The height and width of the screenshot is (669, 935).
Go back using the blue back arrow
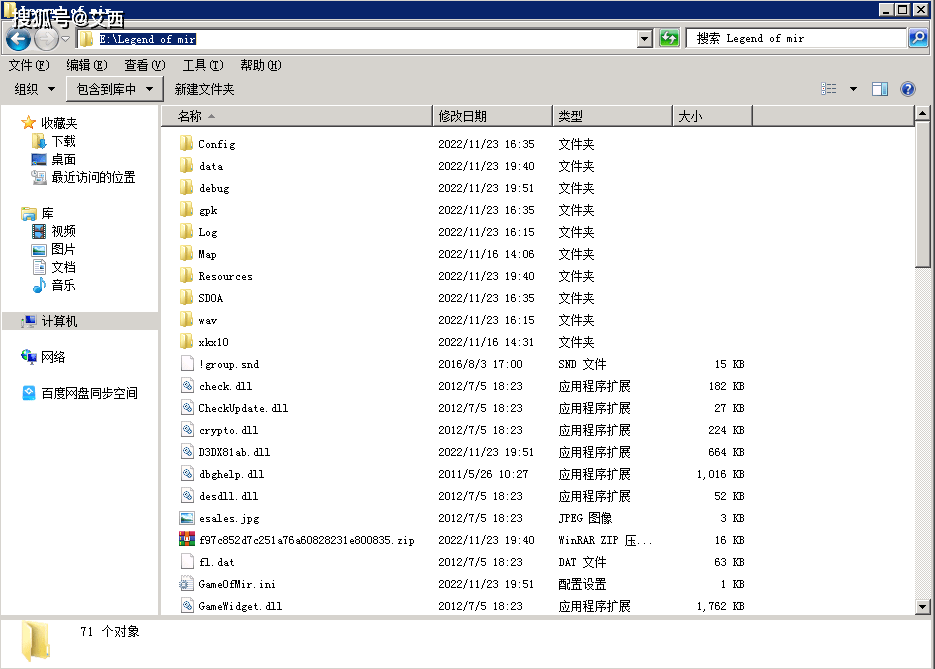18,39
